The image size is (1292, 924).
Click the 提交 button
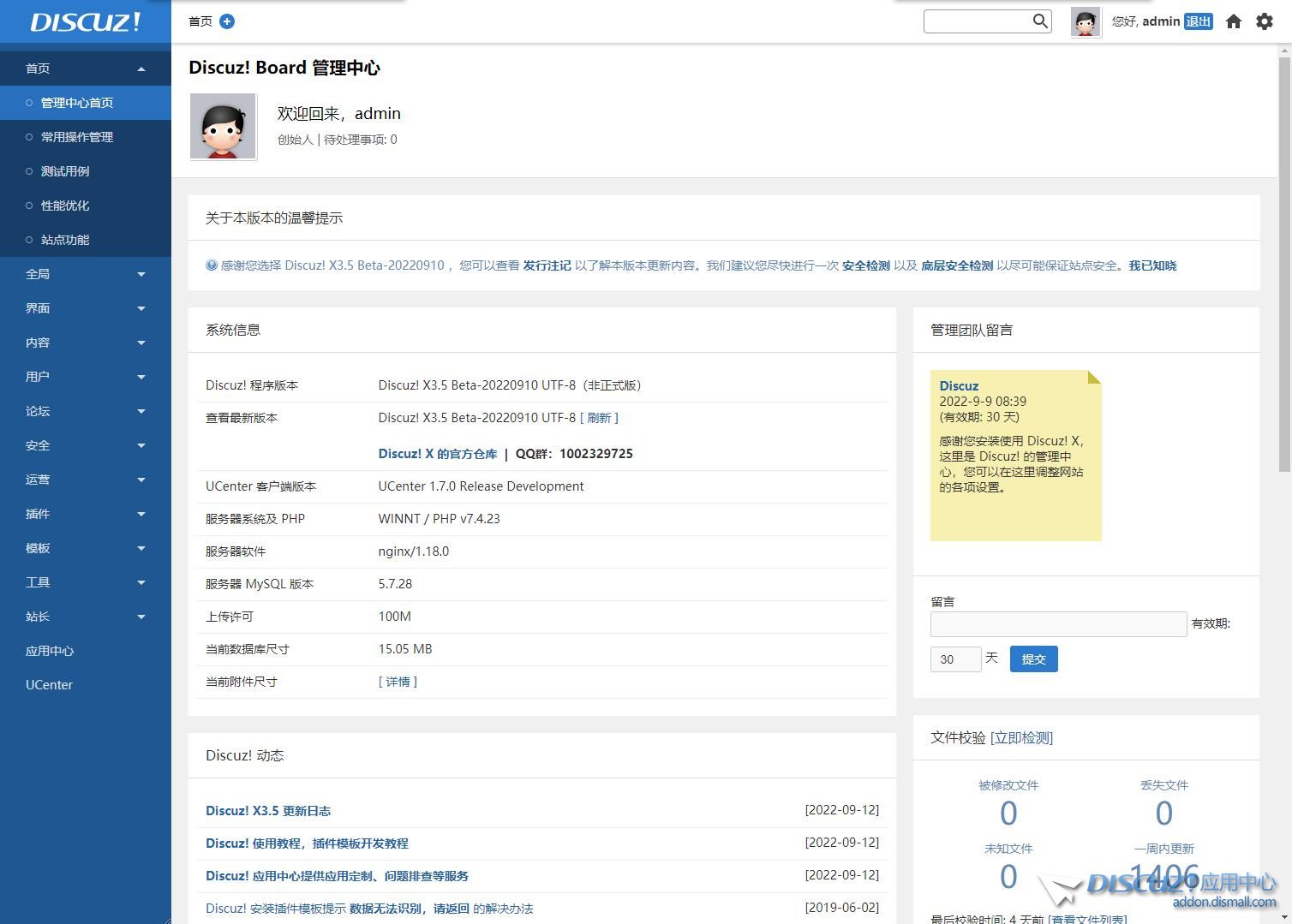tap(1033, 659)
